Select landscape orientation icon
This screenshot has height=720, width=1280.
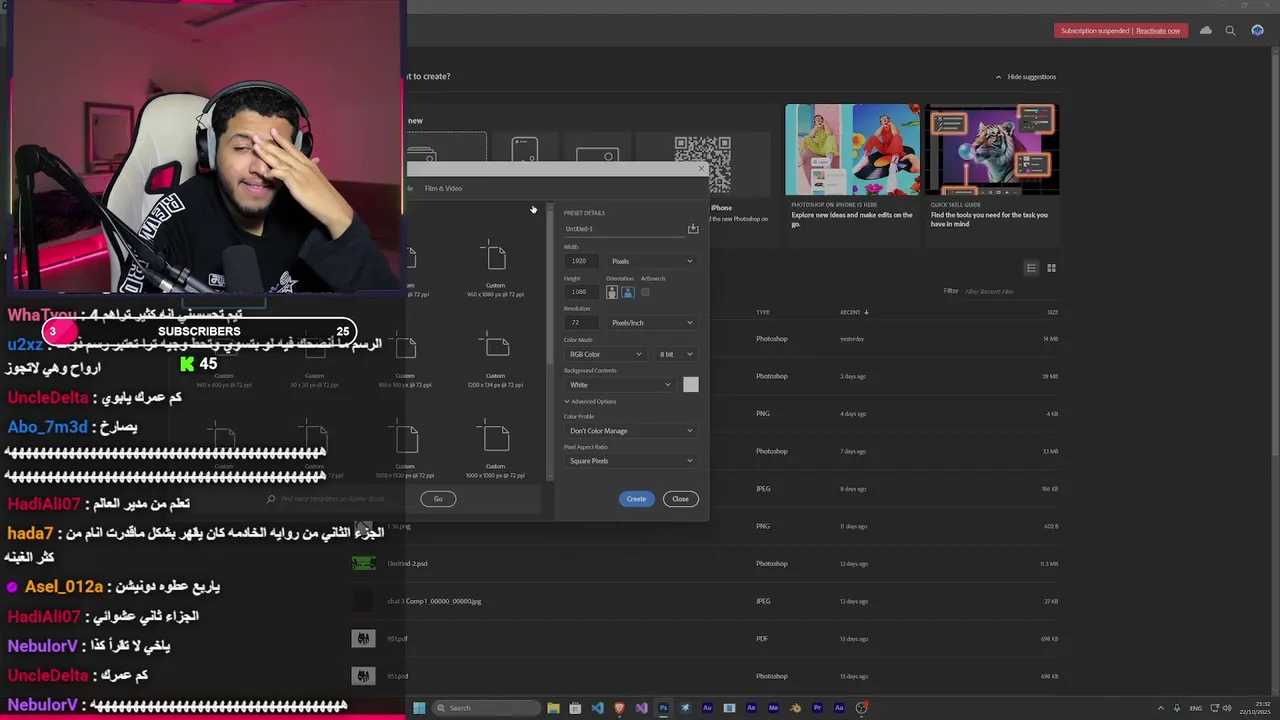point(628,292)
